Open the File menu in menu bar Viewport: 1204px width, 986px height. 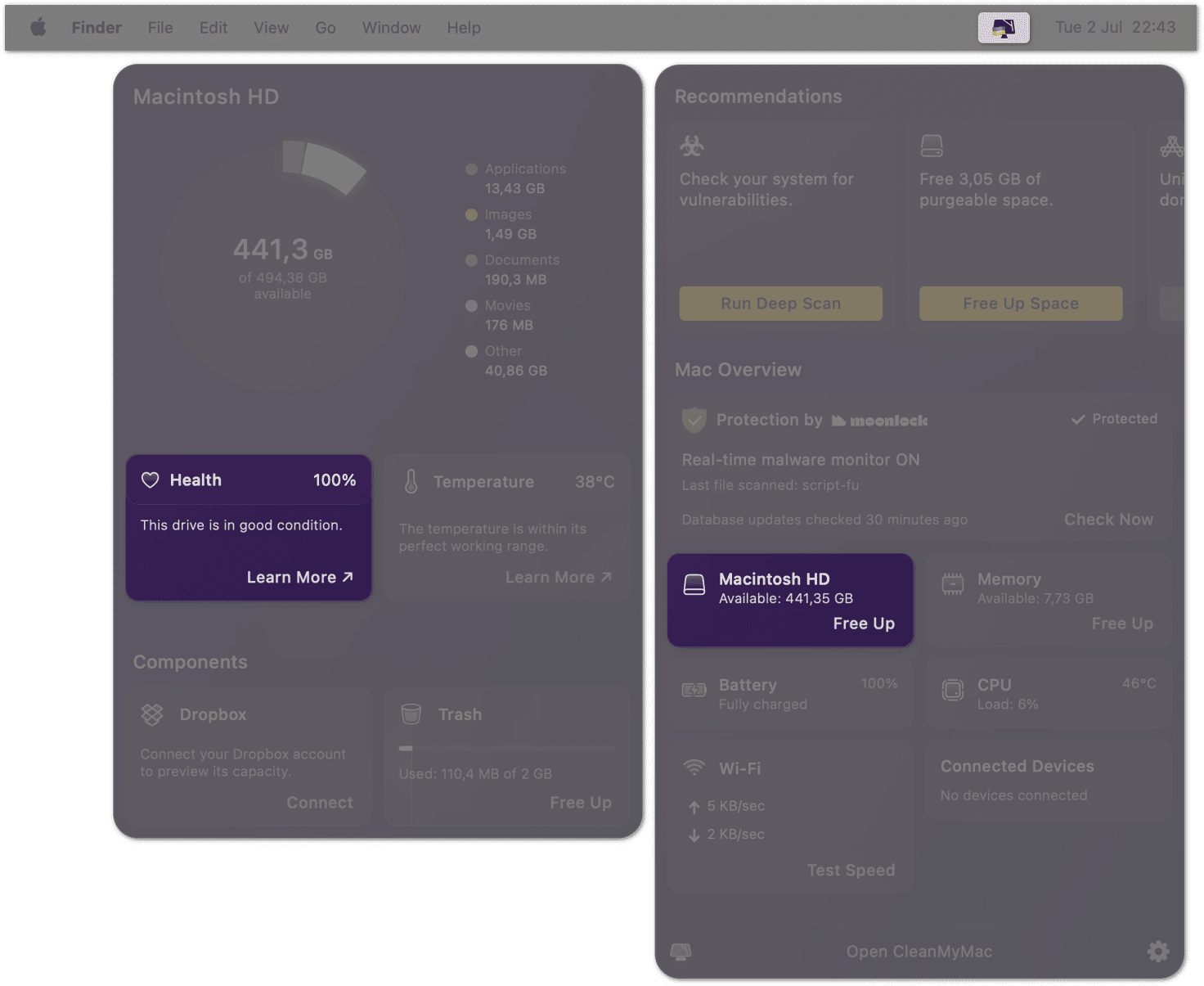[x=160, y=28]
